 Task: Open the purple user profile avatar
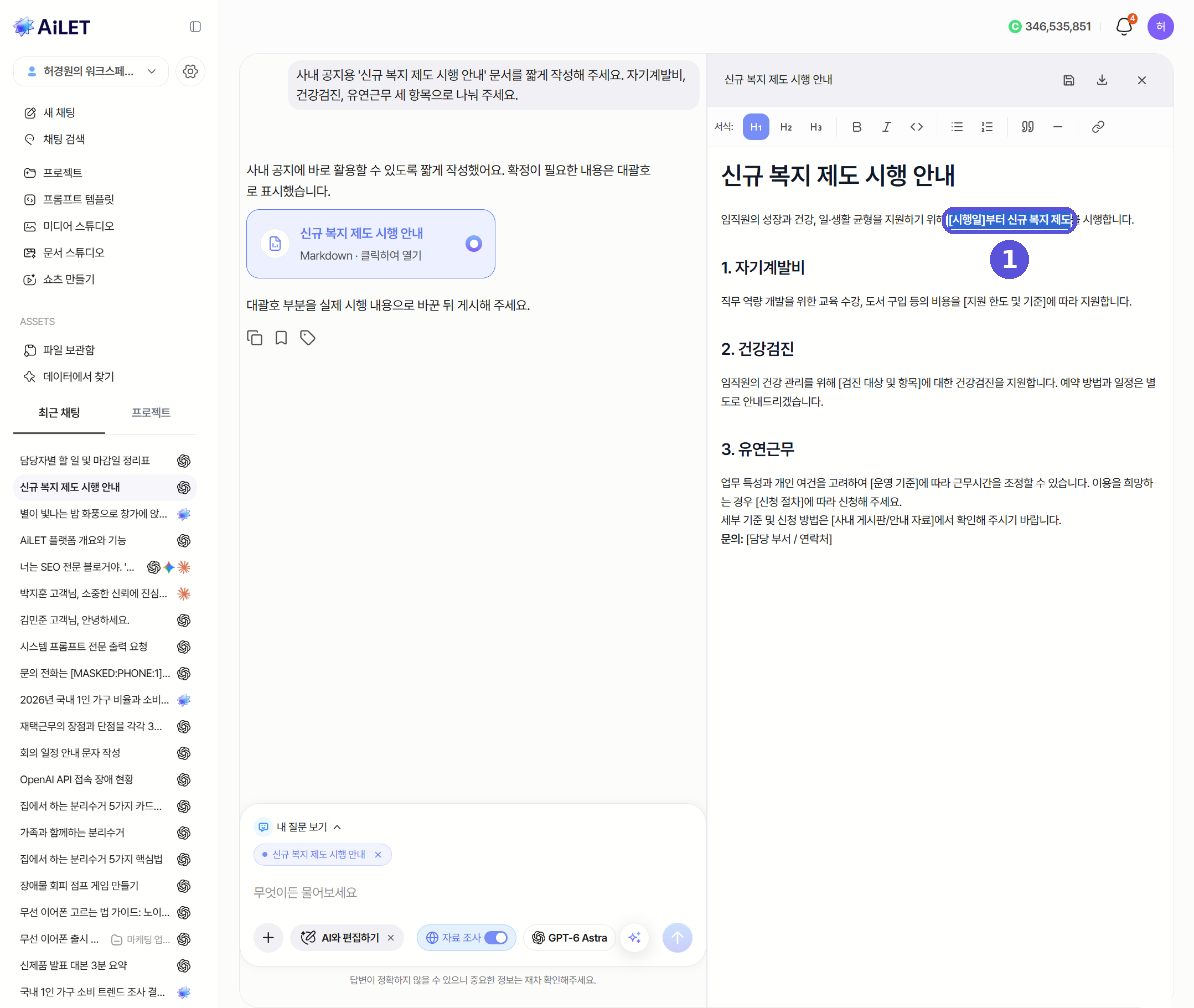(x=1160, y=27)
